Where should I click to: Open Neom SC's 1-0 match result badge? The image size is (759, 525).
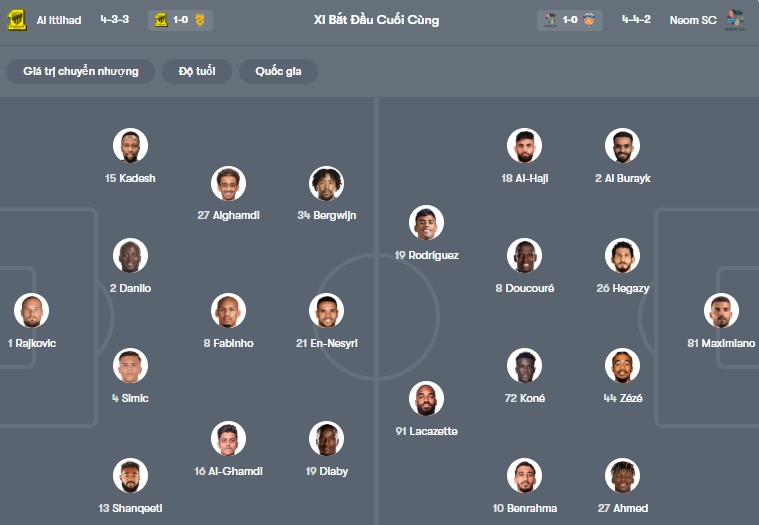571,20
